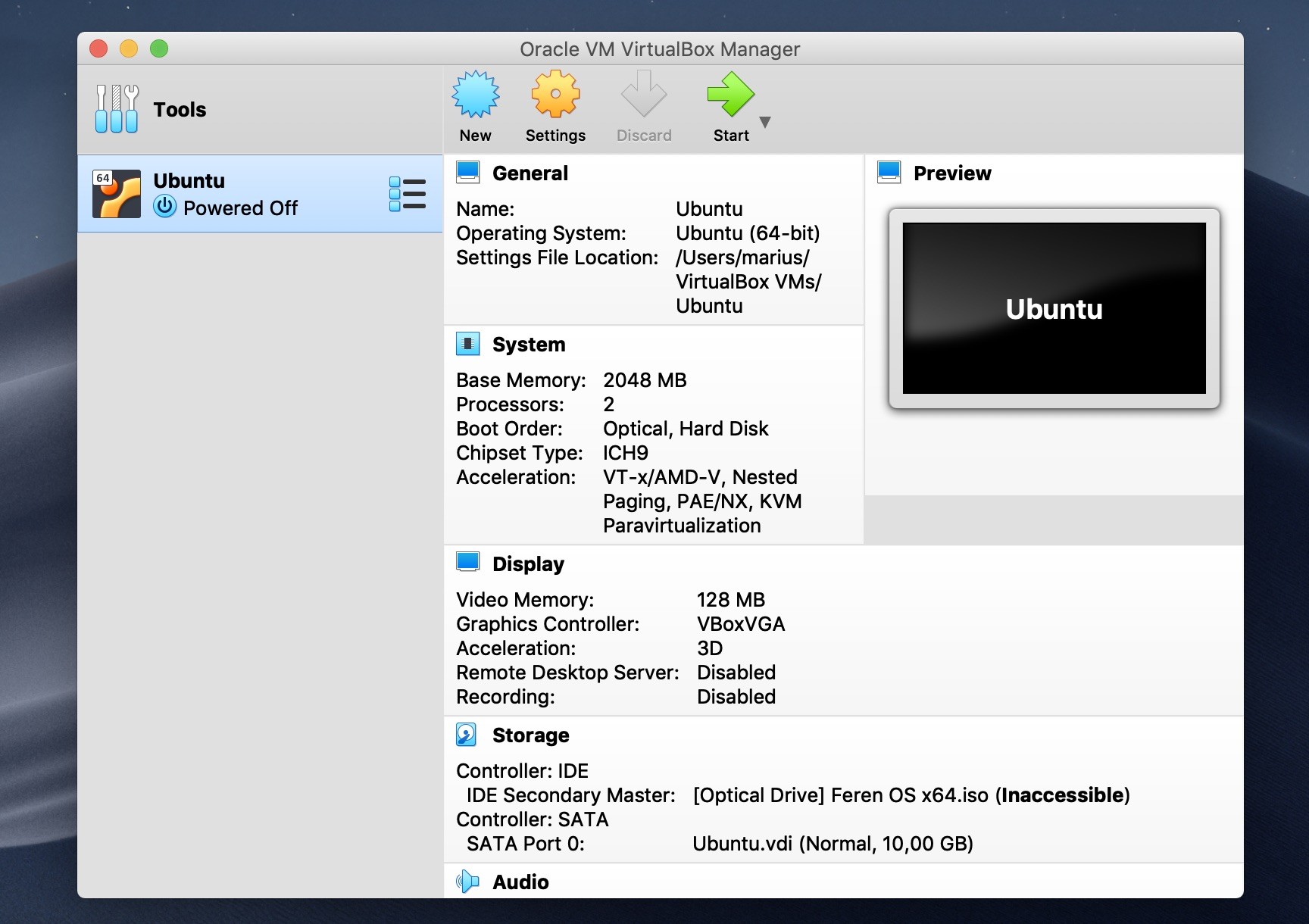This screenshot has width=1309, height=924.
Task: Click the green Start arrow icon
Action: [x=730, y=95]
